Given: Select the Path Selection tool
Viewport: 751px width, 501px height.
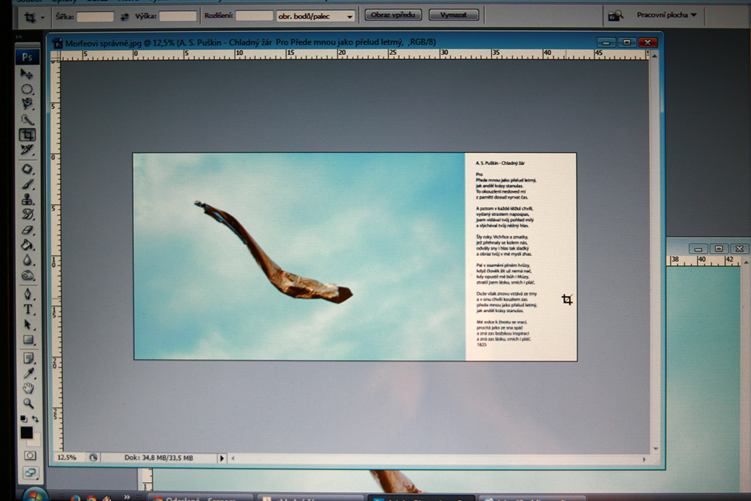Looking at the screenshot, I should point(27,325).
